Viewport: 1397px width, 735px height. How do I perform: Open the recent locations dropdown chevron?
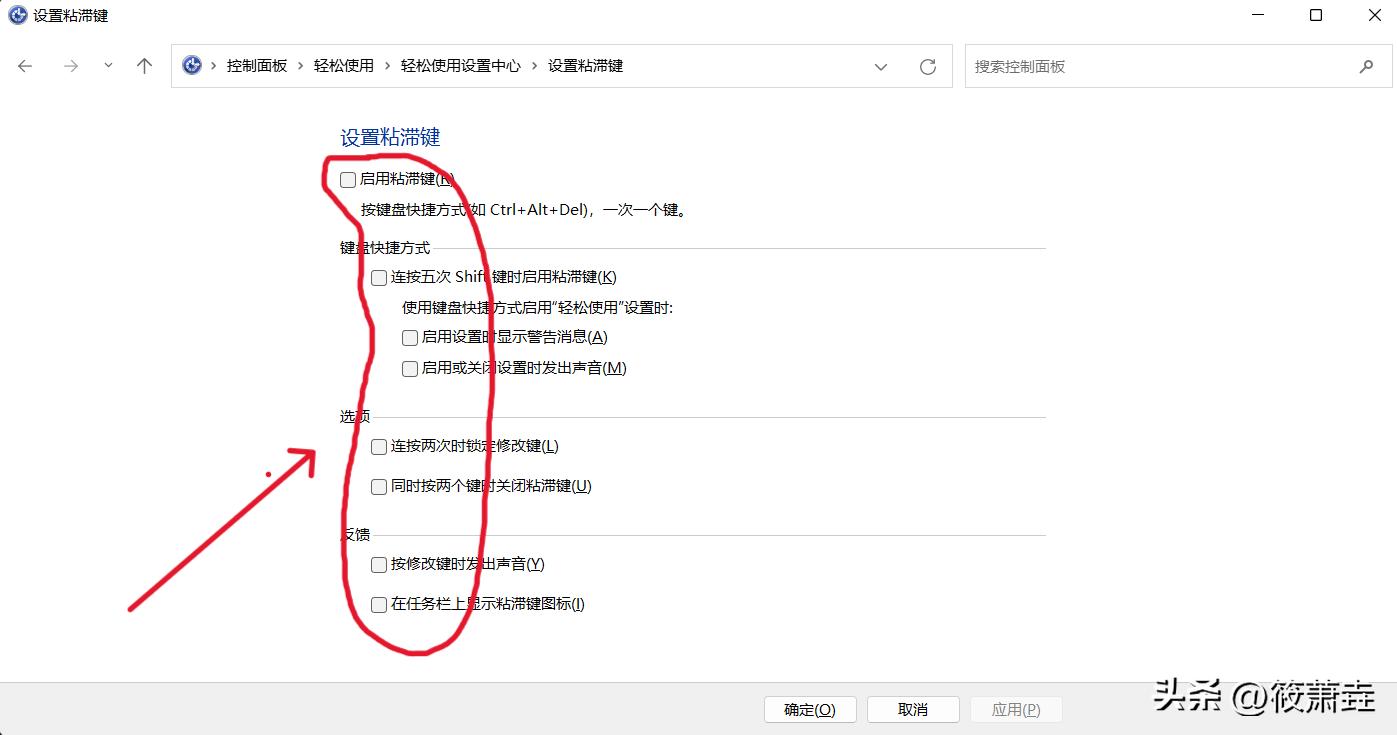[x=107, y=65]
